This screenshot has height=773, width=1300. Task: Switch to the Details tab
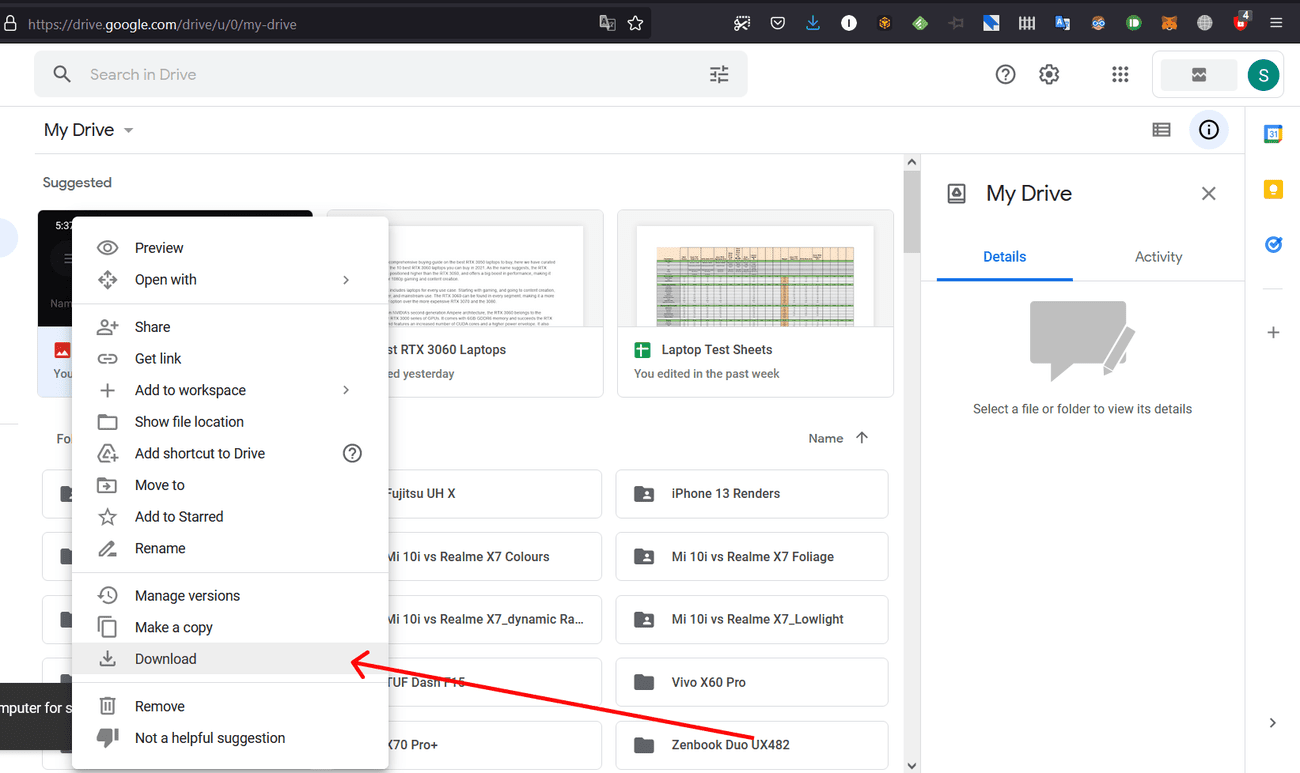[x=1003, y=256]
